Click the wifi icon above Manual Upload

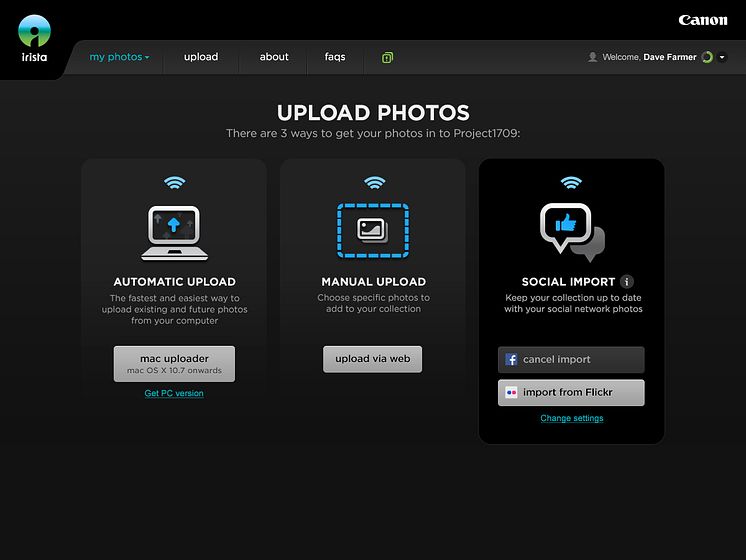(374, 183)
